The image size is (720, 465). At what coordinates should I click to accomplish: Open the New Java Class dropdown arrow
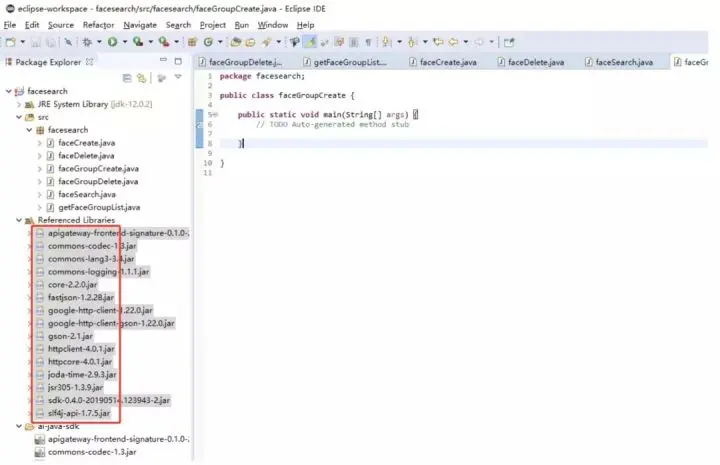pos(220,42)
